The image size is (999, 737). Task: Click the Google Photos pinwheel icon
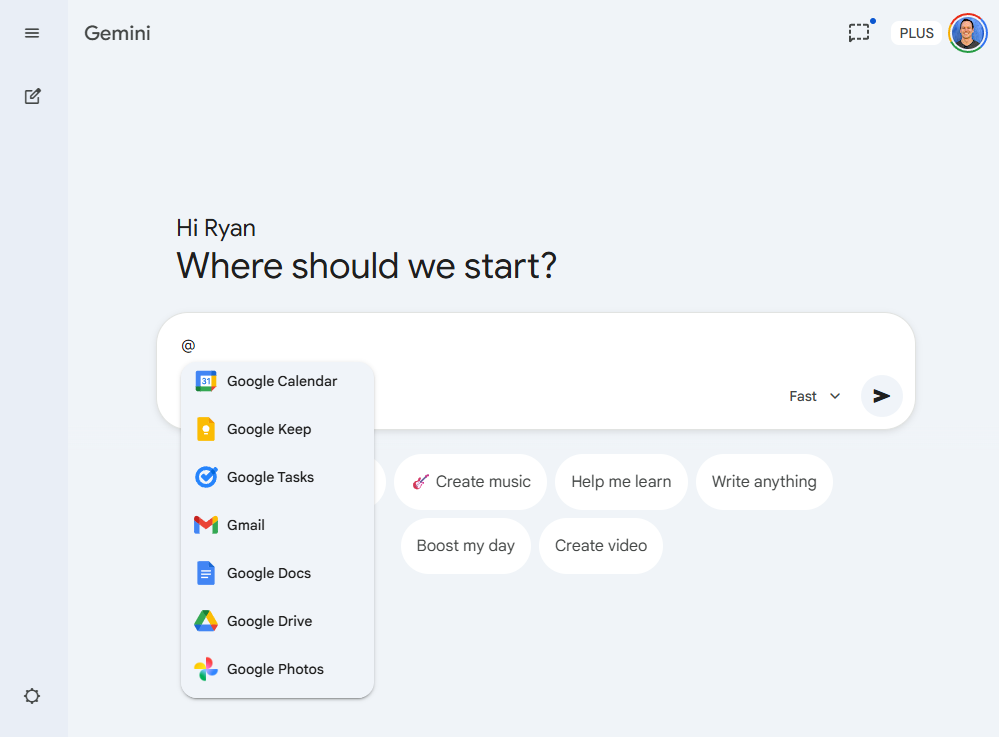click(206, 669)
